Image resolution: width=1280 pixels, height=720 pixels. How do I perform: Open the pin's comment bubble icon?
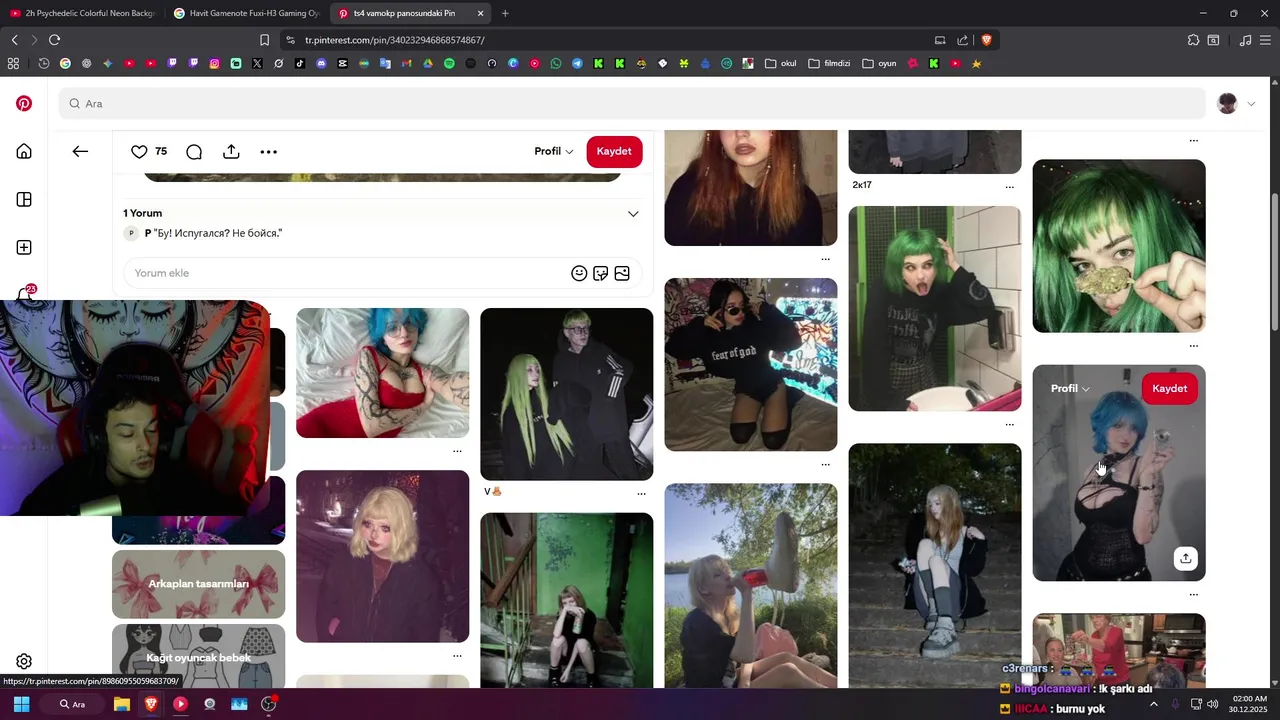click(194, 151)
